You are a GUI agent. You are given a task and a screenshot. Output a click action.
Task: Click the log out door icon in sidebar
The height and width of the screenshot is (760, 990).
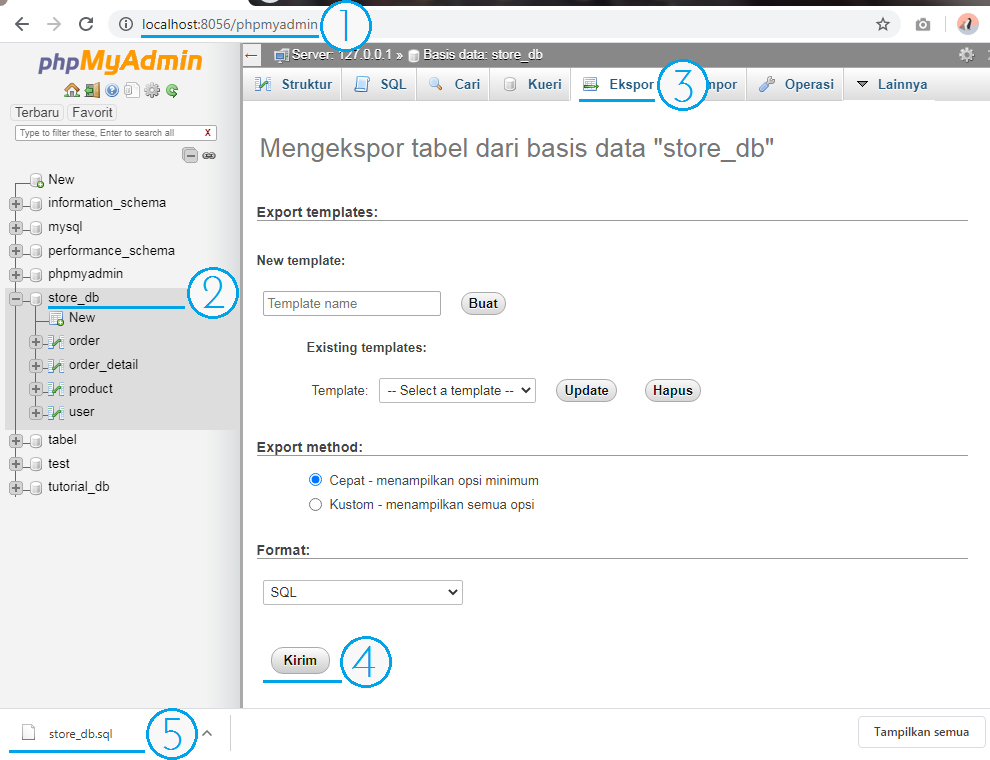click(x=92, y=89)
